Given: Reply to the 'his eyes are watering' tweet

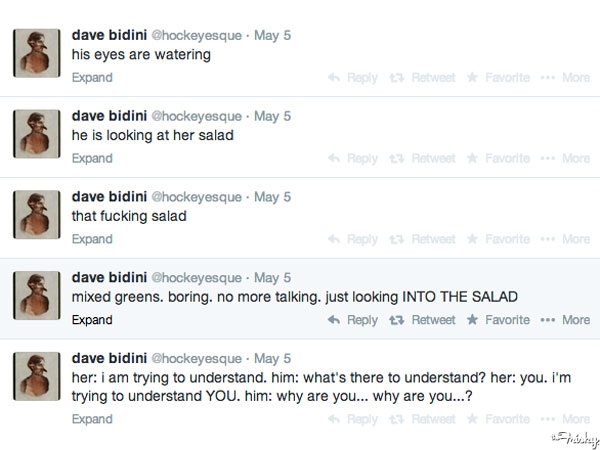Looking at the screenshot, I should coord(354,77).
